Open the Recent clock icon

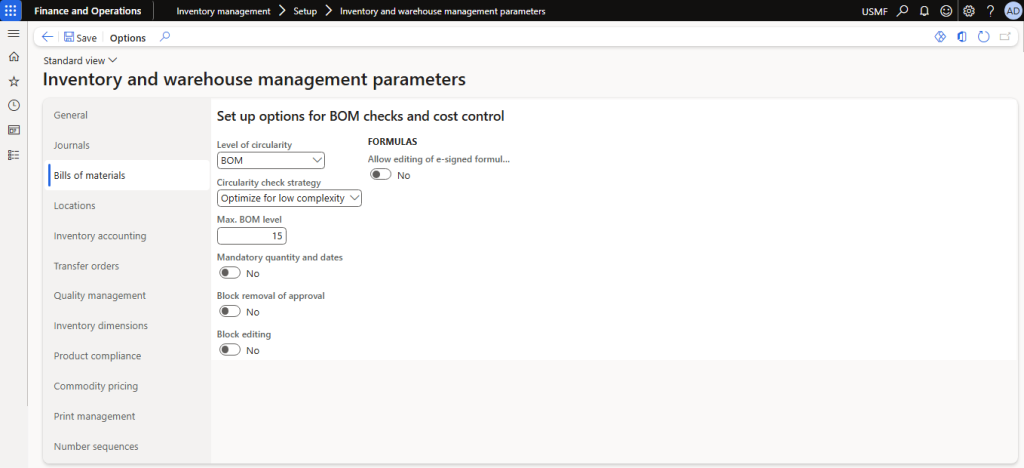13,105
